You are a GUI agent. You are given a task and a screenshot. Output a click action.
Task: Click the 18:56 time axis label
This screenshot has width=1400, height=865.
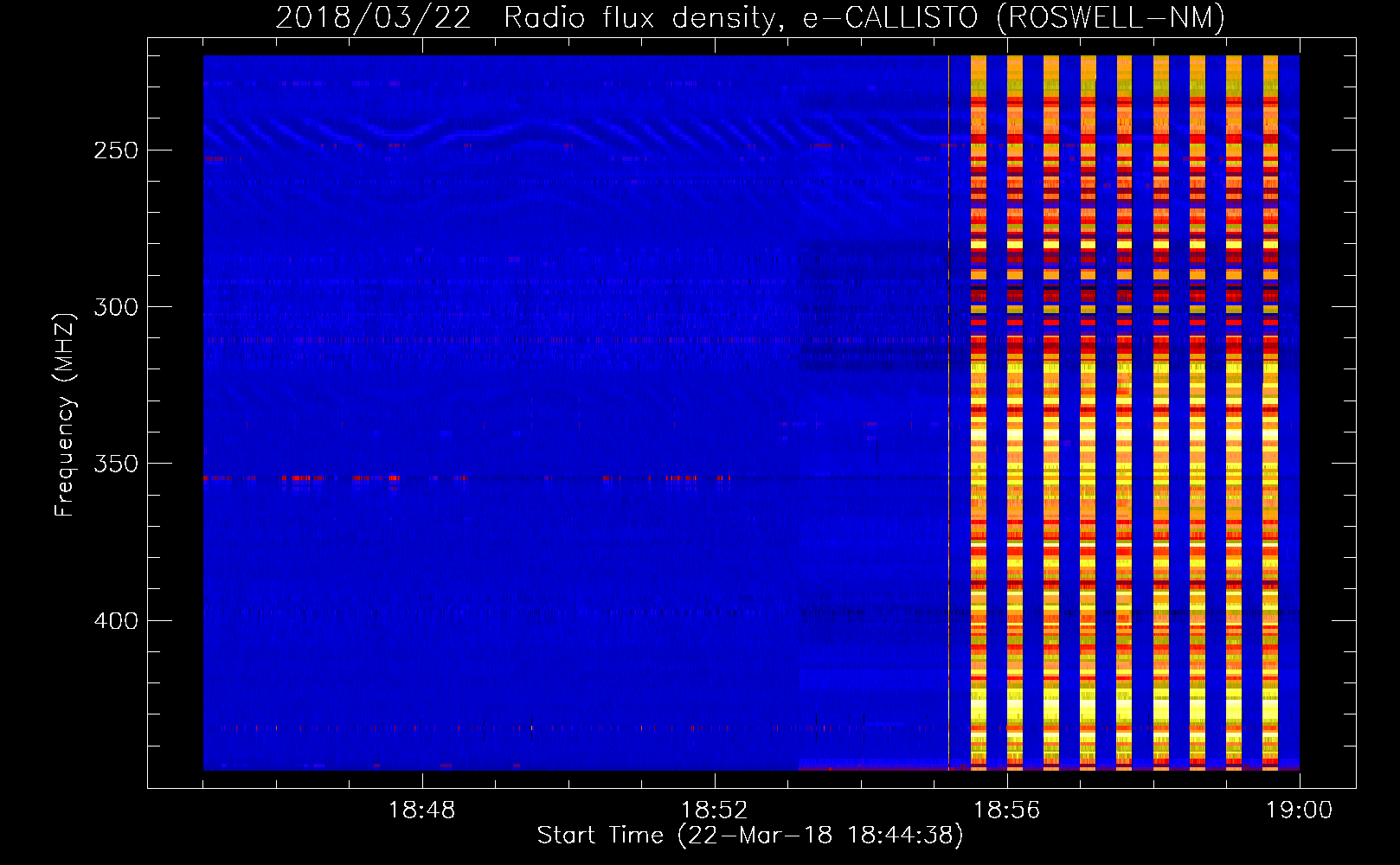pos(1007,811)
